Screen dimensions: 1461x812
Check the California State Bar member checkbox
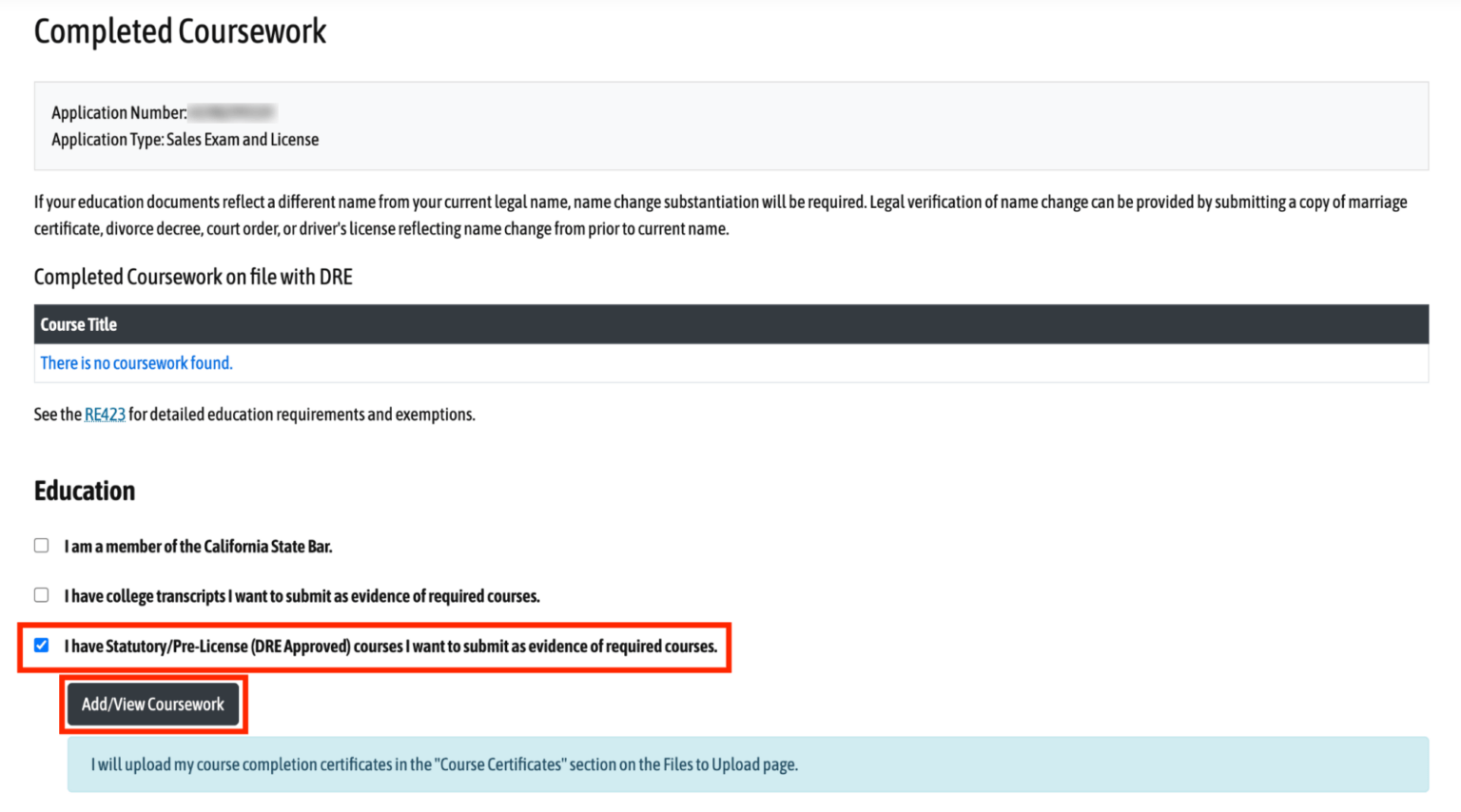click(42, 546)
